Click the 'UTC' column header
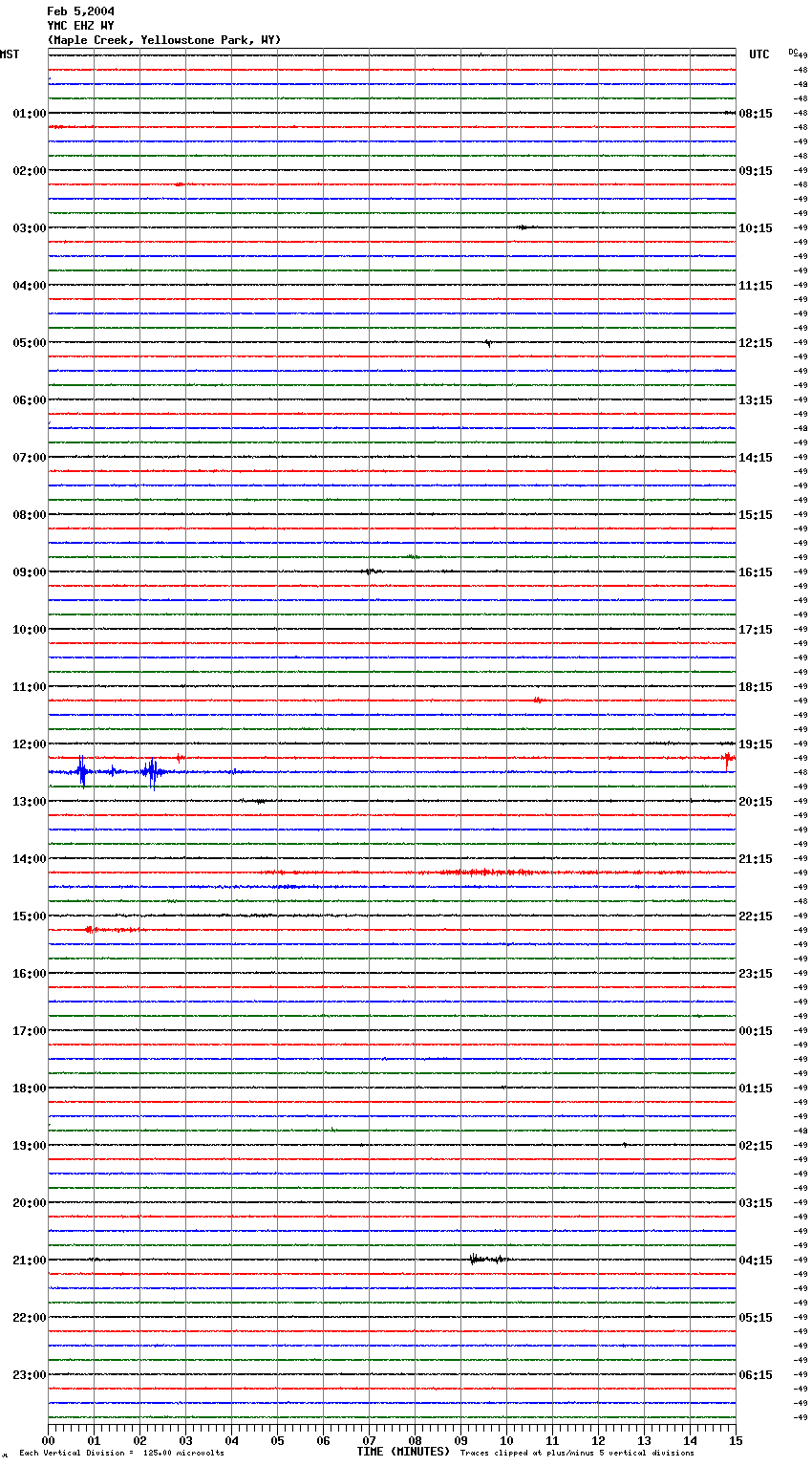The height and width of the screenshot is (1466, 812). (759, 54)
